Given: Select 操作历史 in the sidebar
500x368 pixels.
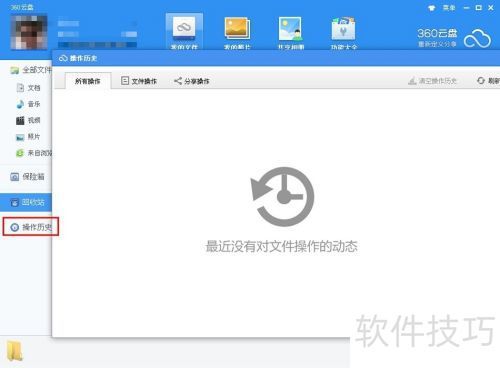Looking at the screenshot, I should point(31,227).
